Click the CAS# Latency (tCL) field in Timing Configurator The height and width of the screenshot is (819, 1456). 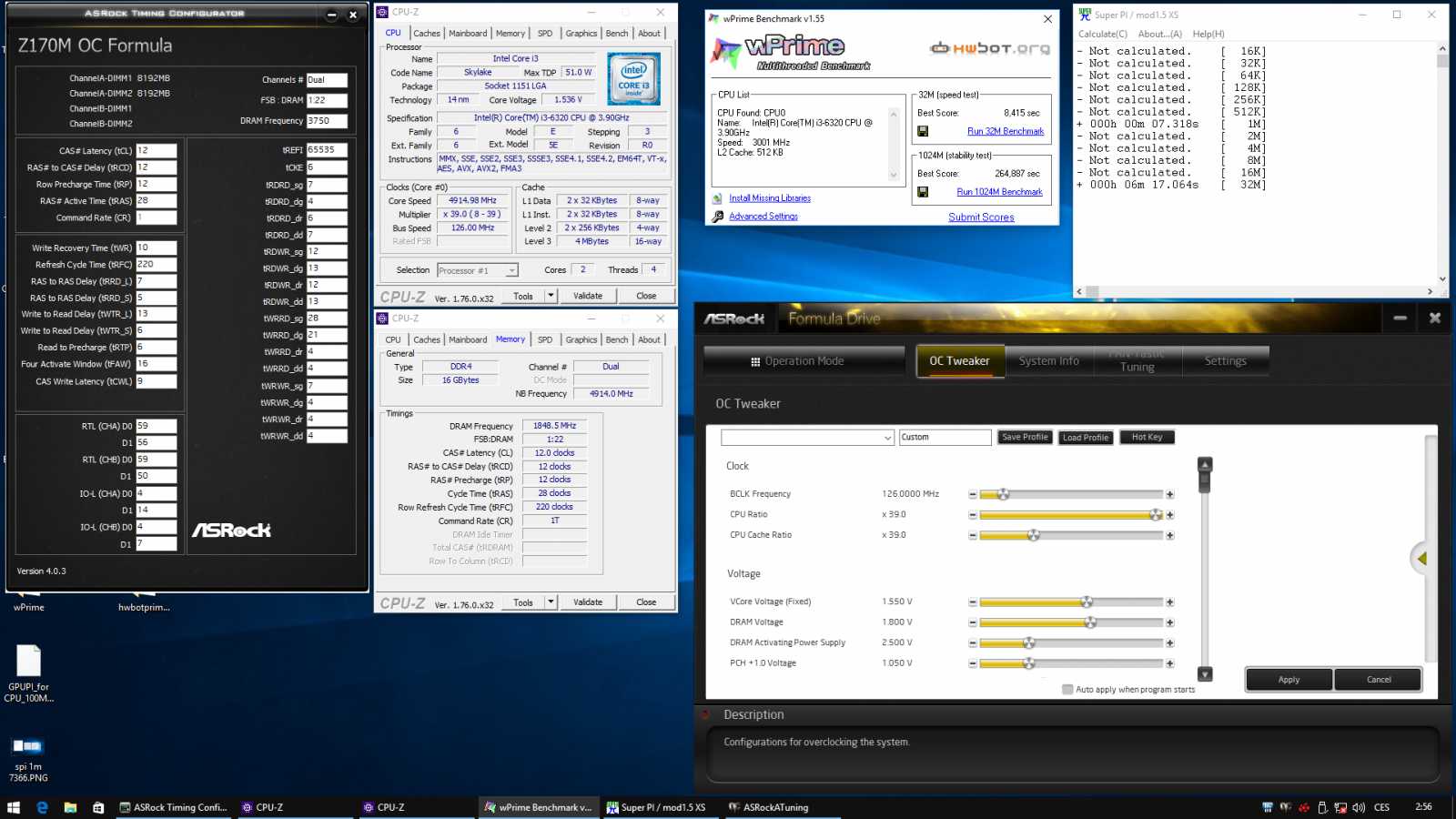[156, 151]
